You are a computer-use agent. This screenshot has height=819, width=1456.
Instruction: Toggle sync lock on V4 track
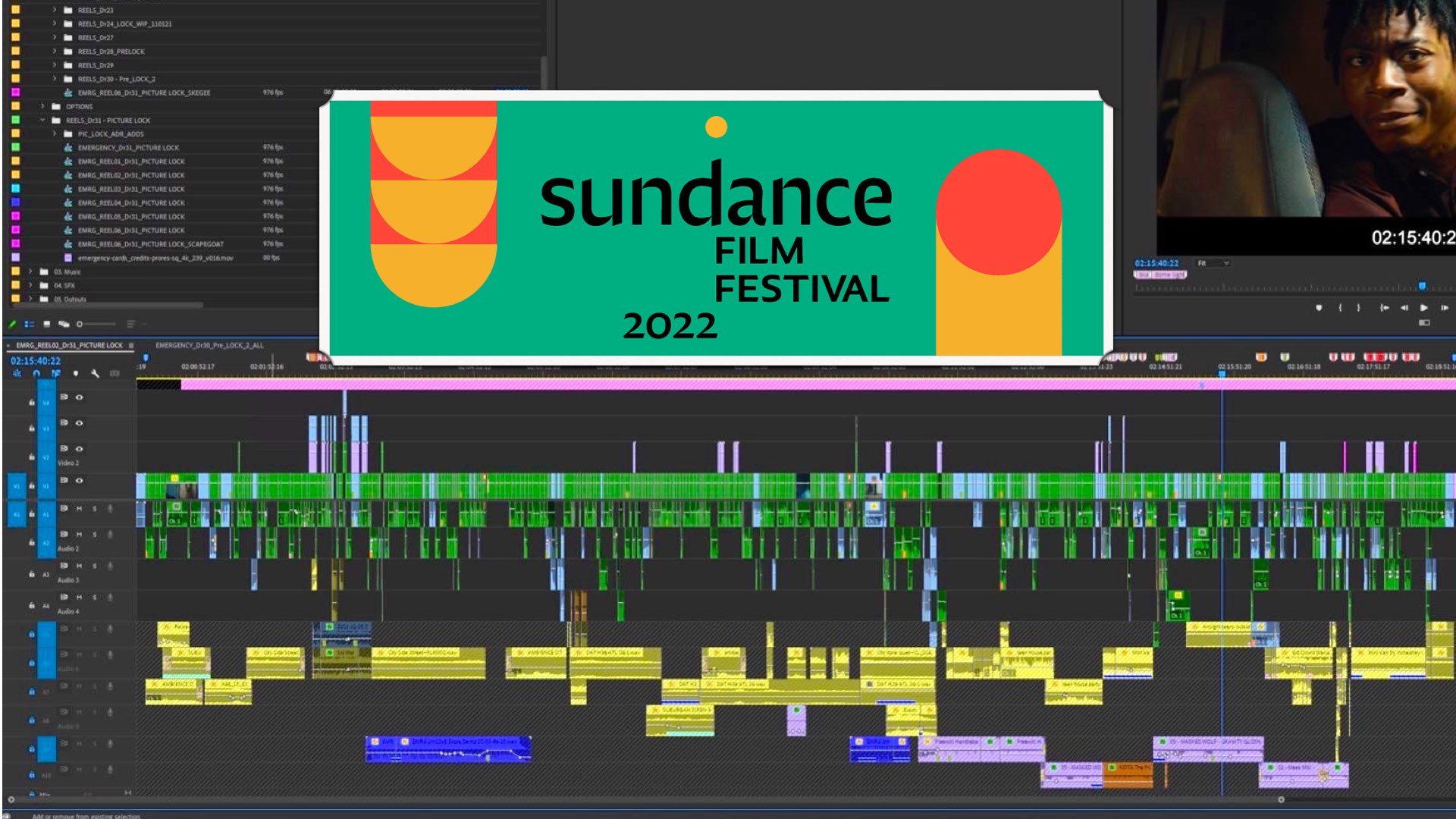click(64, 397)
